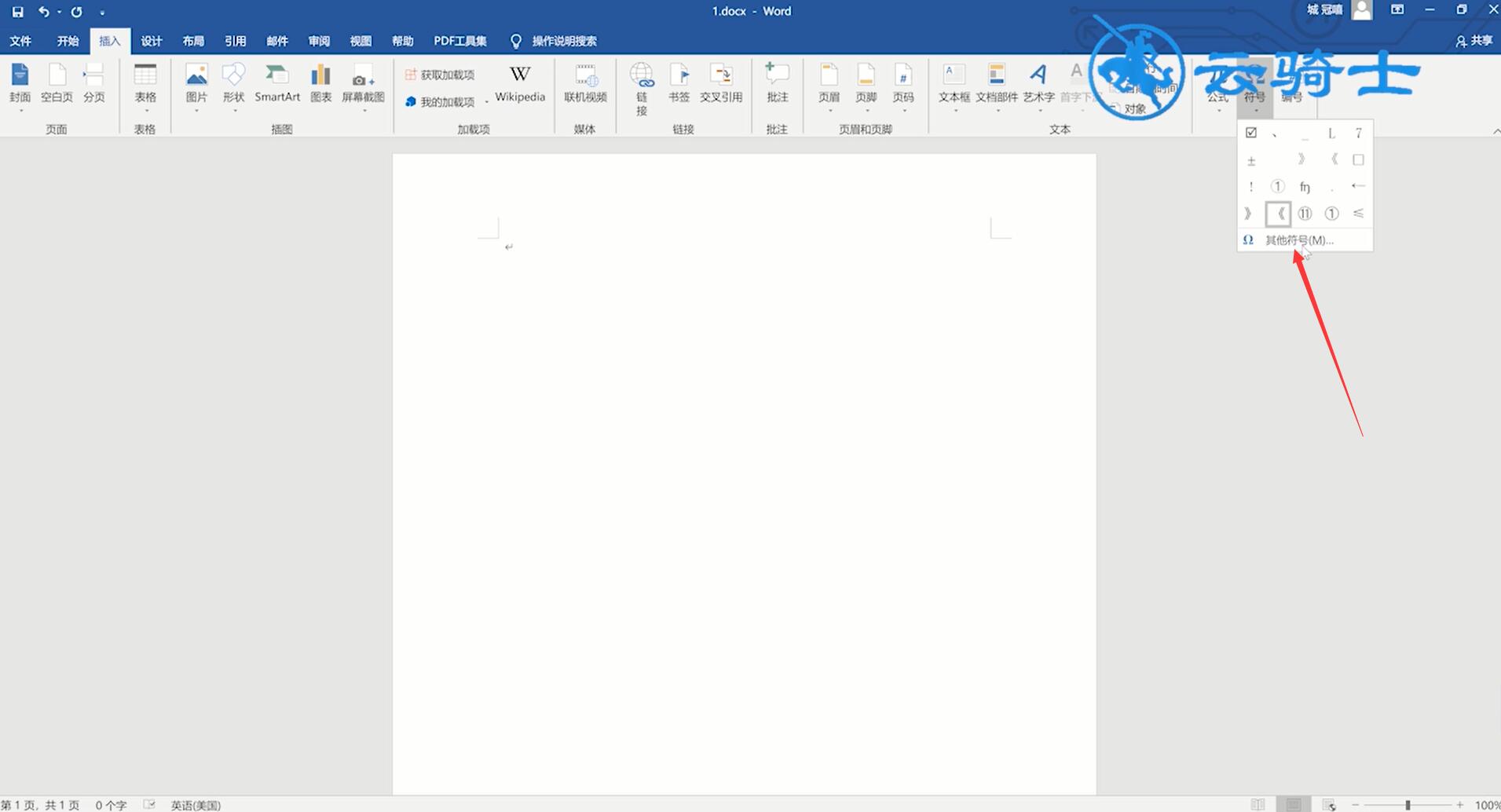Click the Undo arrow icon

click(44, 12)
